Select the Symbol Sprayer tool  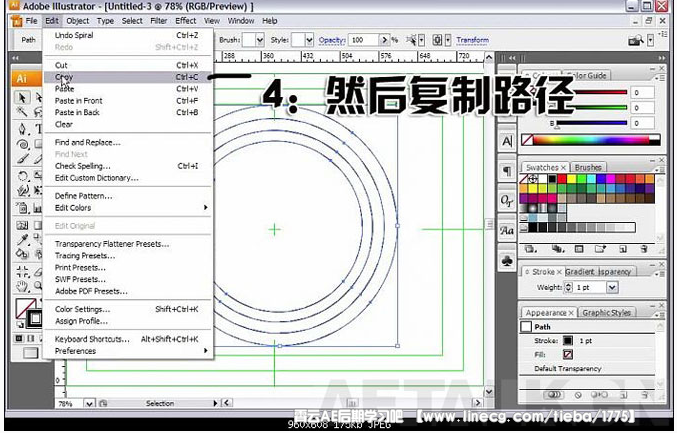coord(22,208)
